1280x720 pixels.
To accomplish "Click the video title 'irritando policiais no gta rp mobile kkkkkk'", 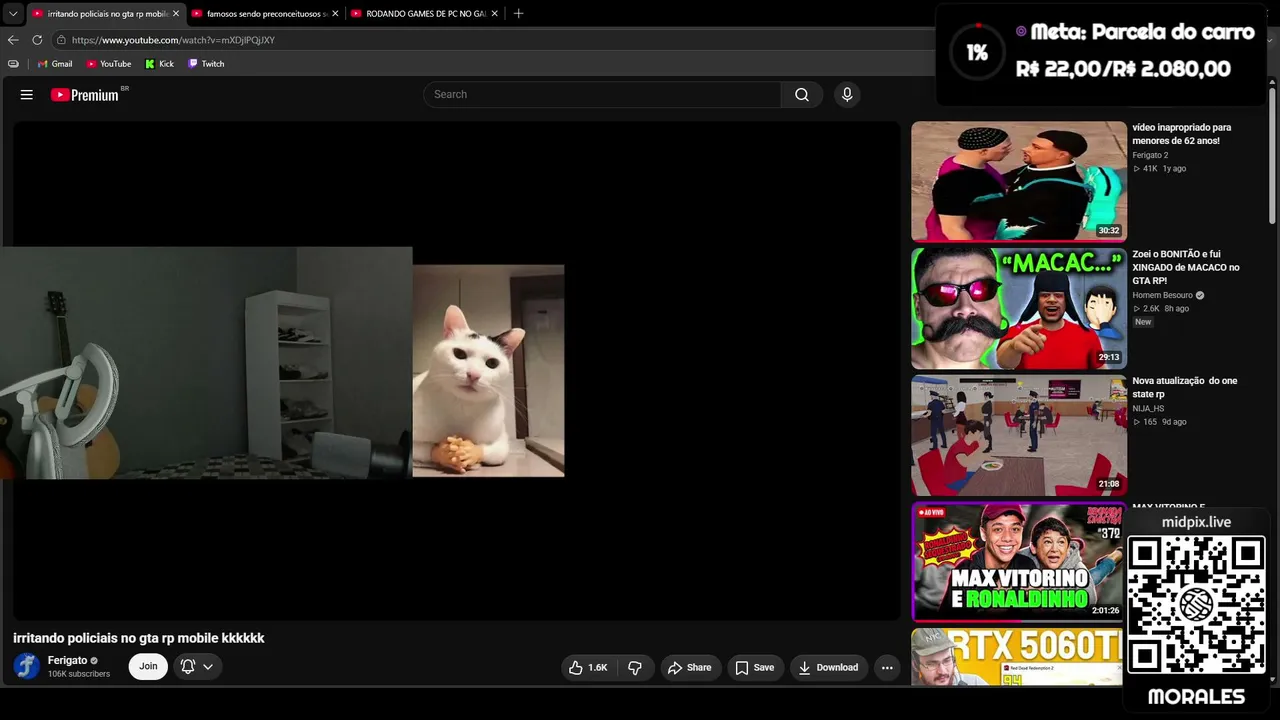I will [x=139, y=638].
